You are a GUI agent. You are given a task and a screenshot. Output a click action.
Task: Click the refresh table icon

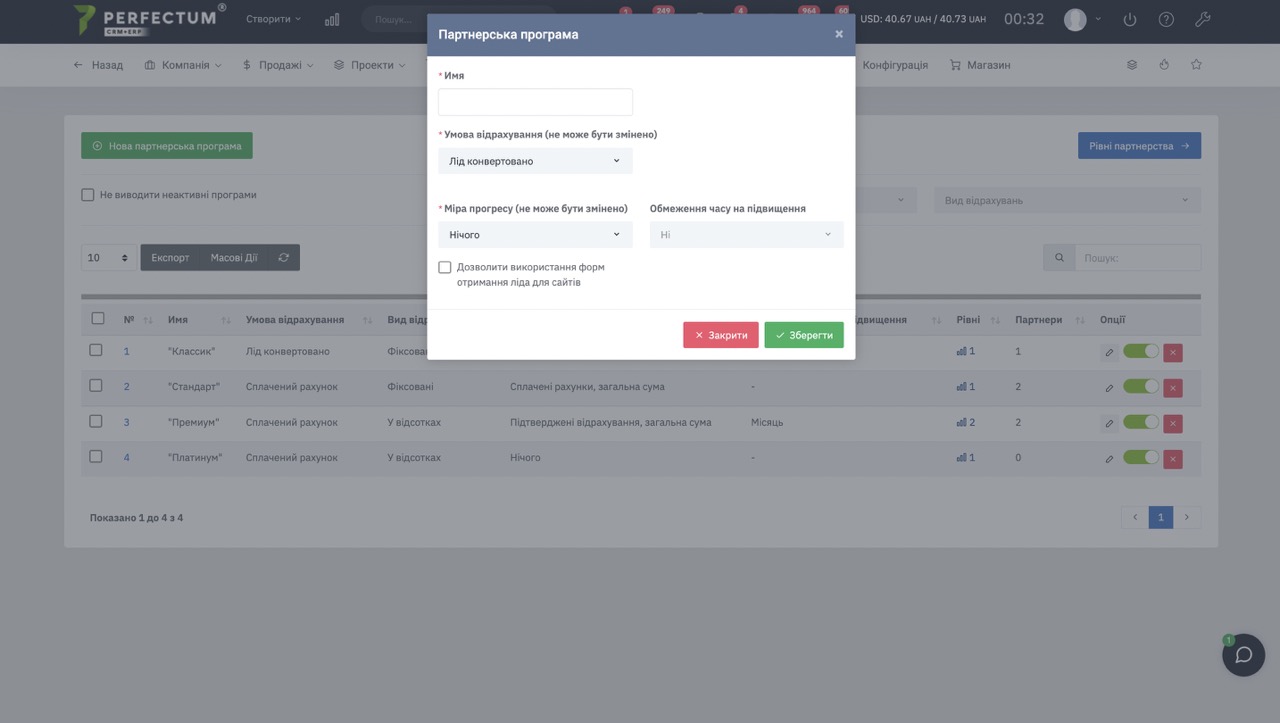click(284, 258)
